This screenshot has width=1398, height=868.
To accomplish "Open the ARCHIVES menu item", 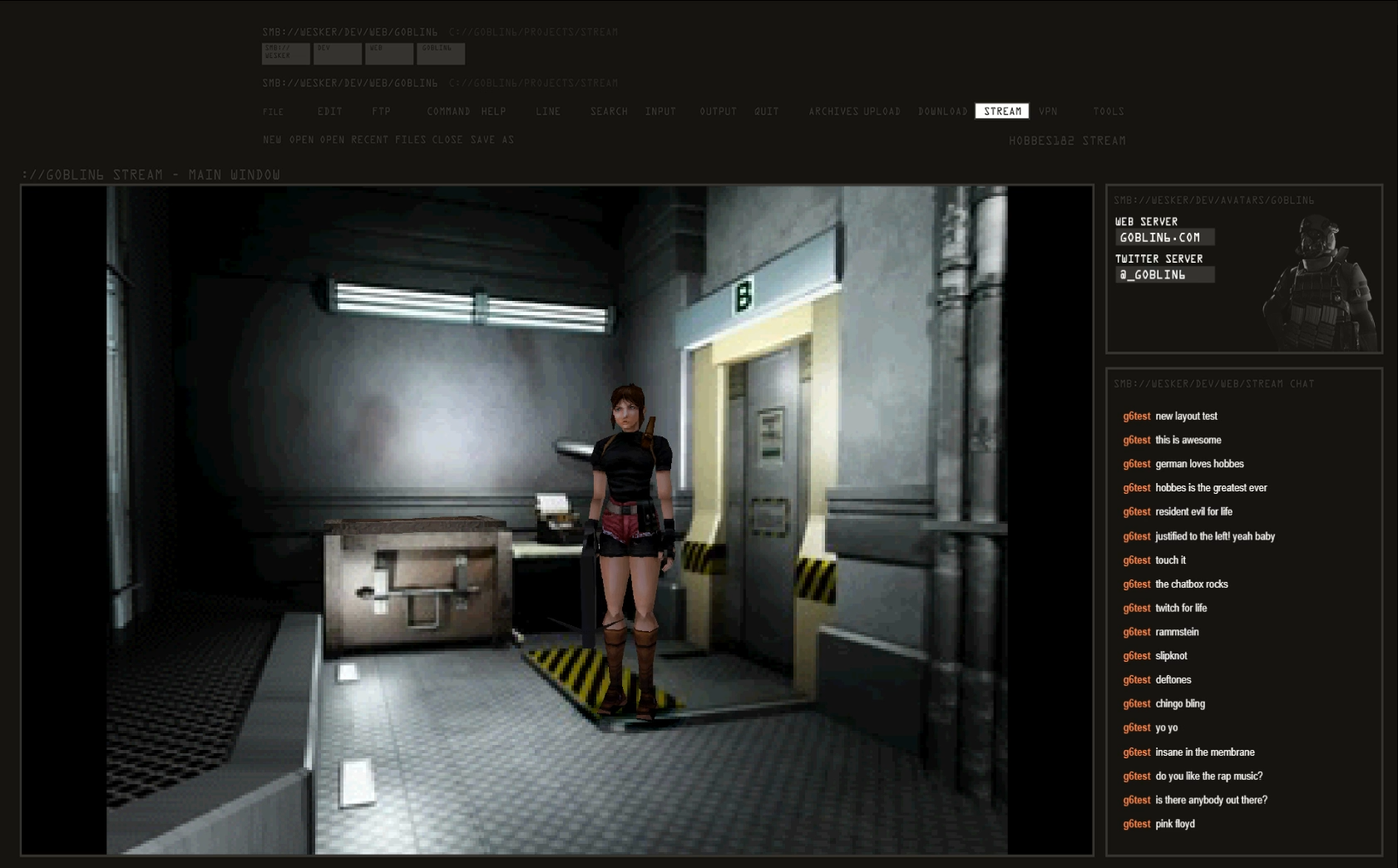I will pyautogui.click(x=833, y=111).
